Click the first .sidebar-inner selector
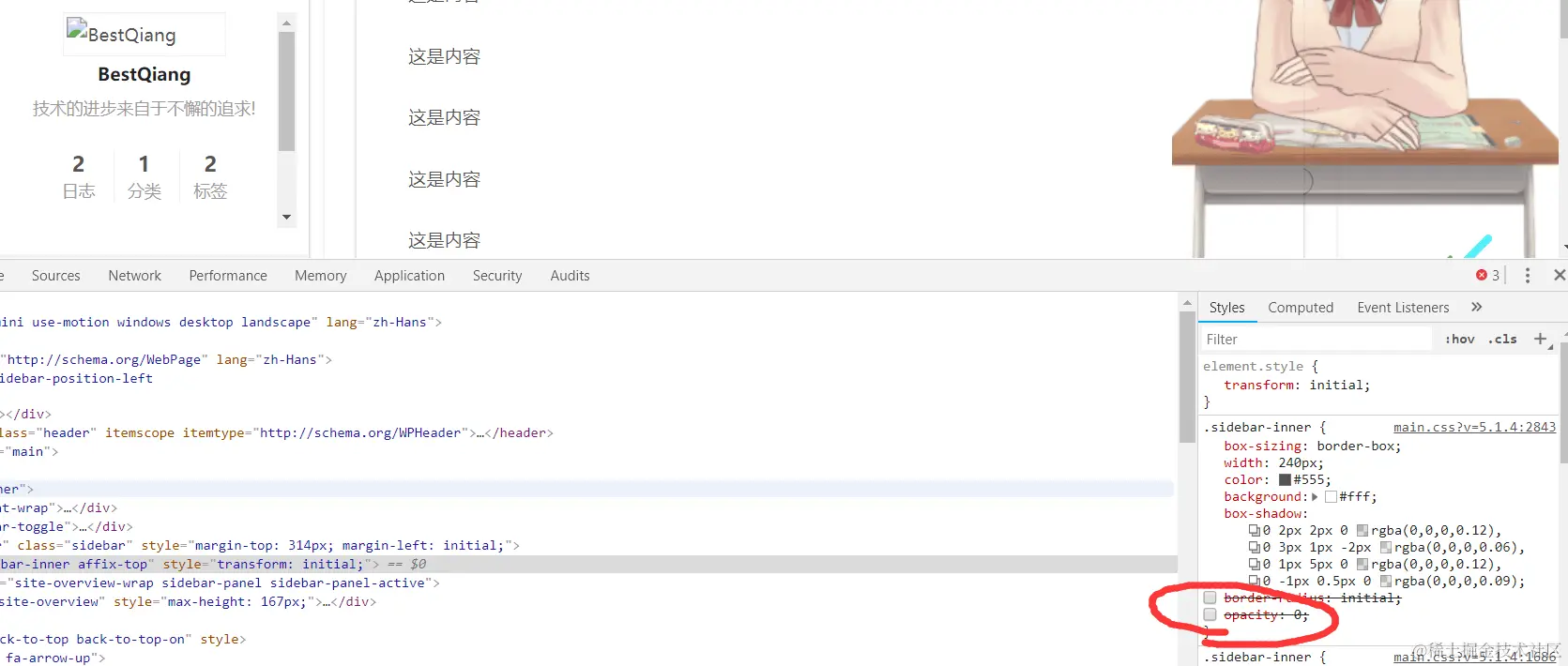This screenshot has height=666, width=1568. [x=1257, y=427]
